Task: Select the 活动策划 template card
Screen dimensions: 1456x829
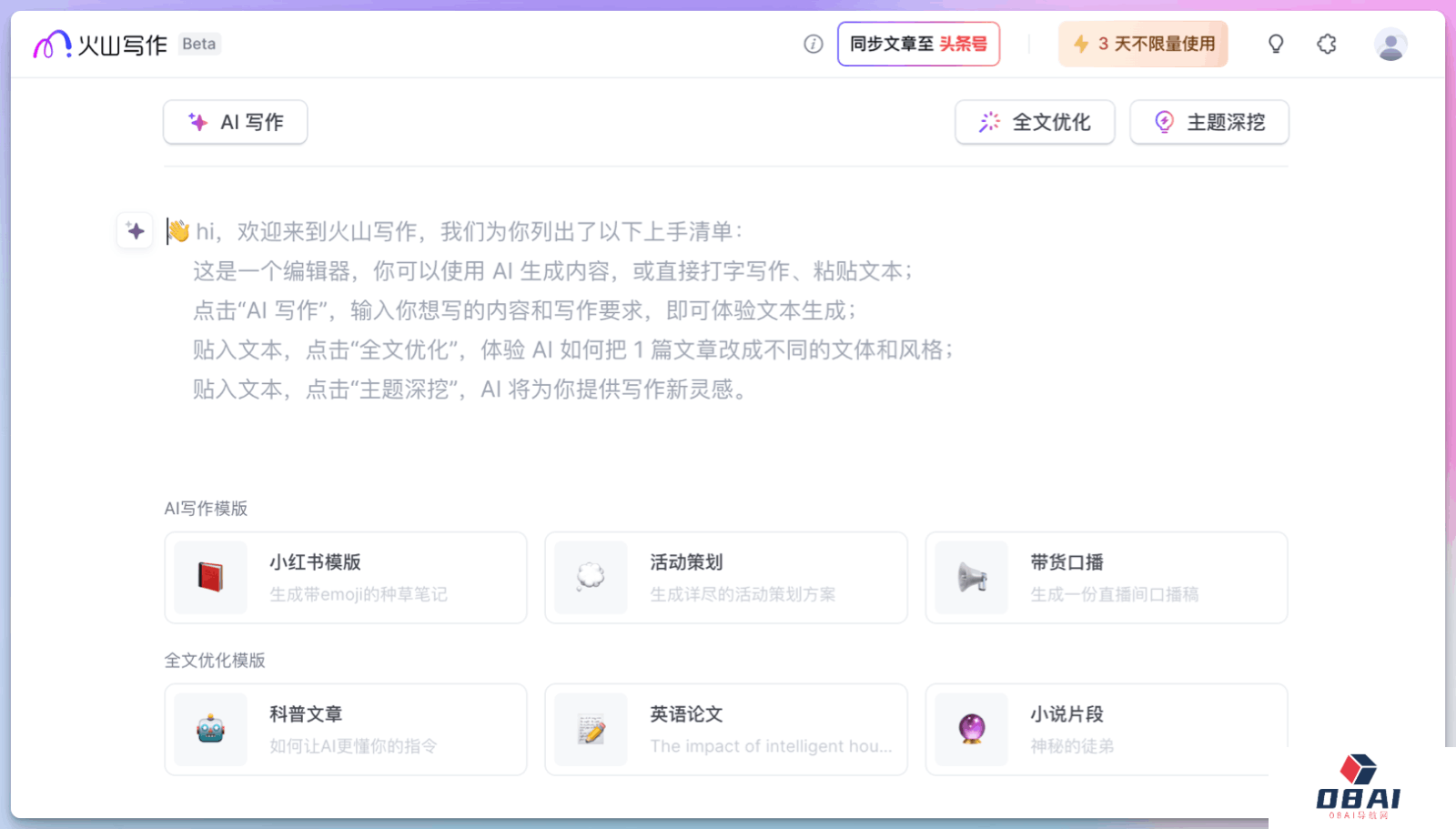Action: (725, 577)
